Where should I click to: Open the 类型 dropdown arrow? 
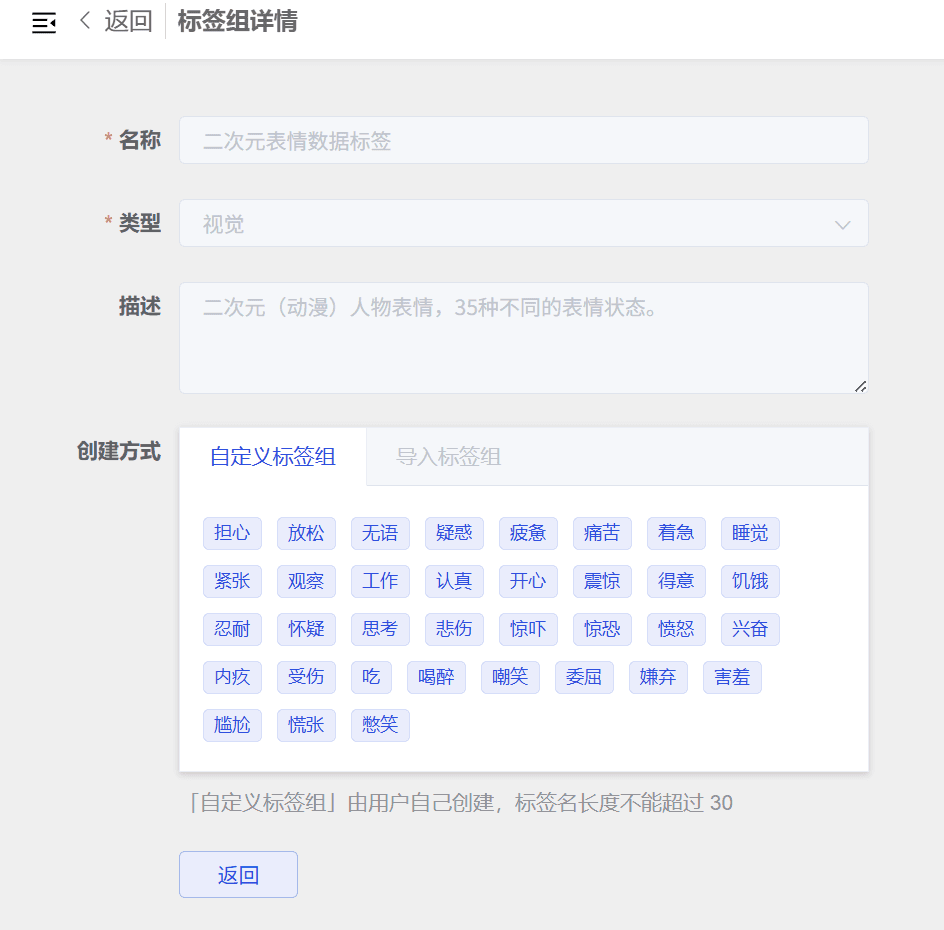[842, 224]
